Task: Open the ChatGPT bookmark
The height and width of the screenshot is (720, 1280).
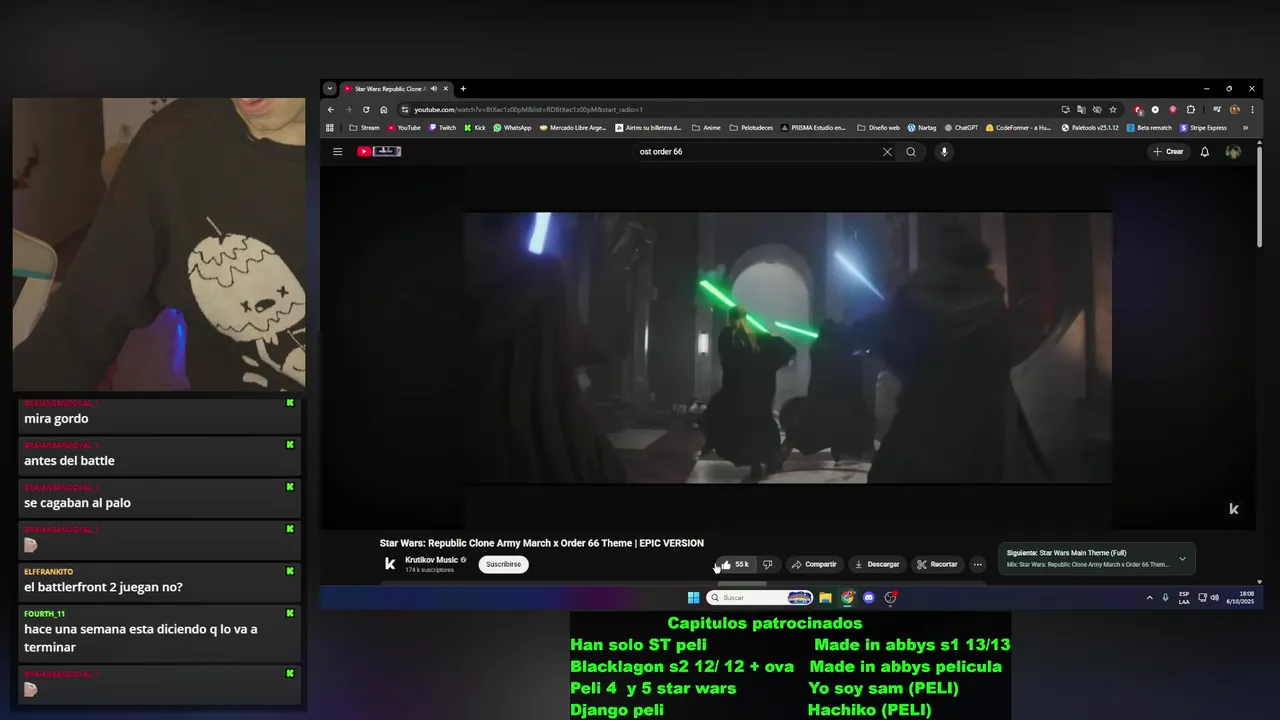Action: 960,128
